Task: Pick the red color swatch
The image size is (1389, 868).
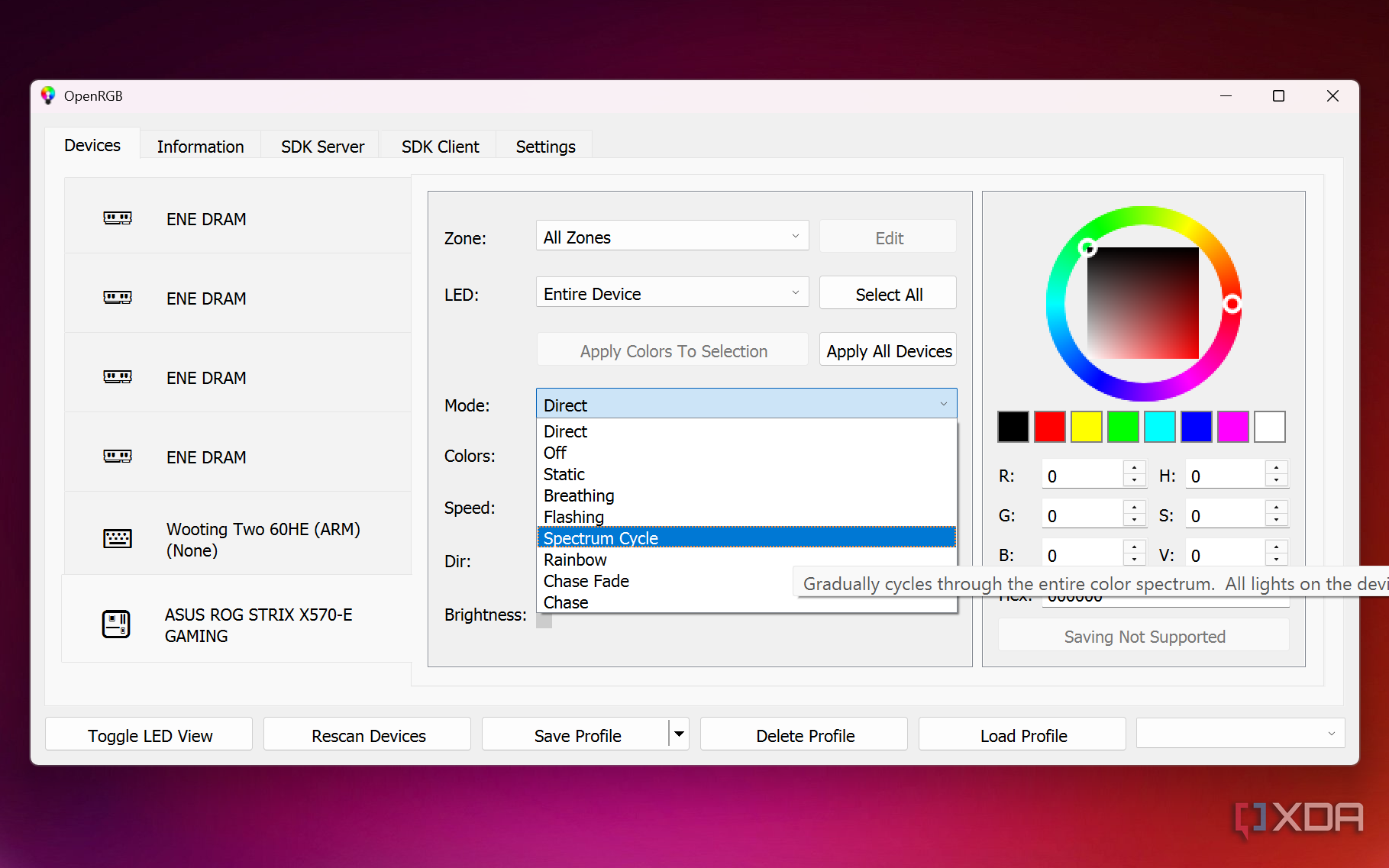Action: pyautogui.click(x=1049, y=427)
